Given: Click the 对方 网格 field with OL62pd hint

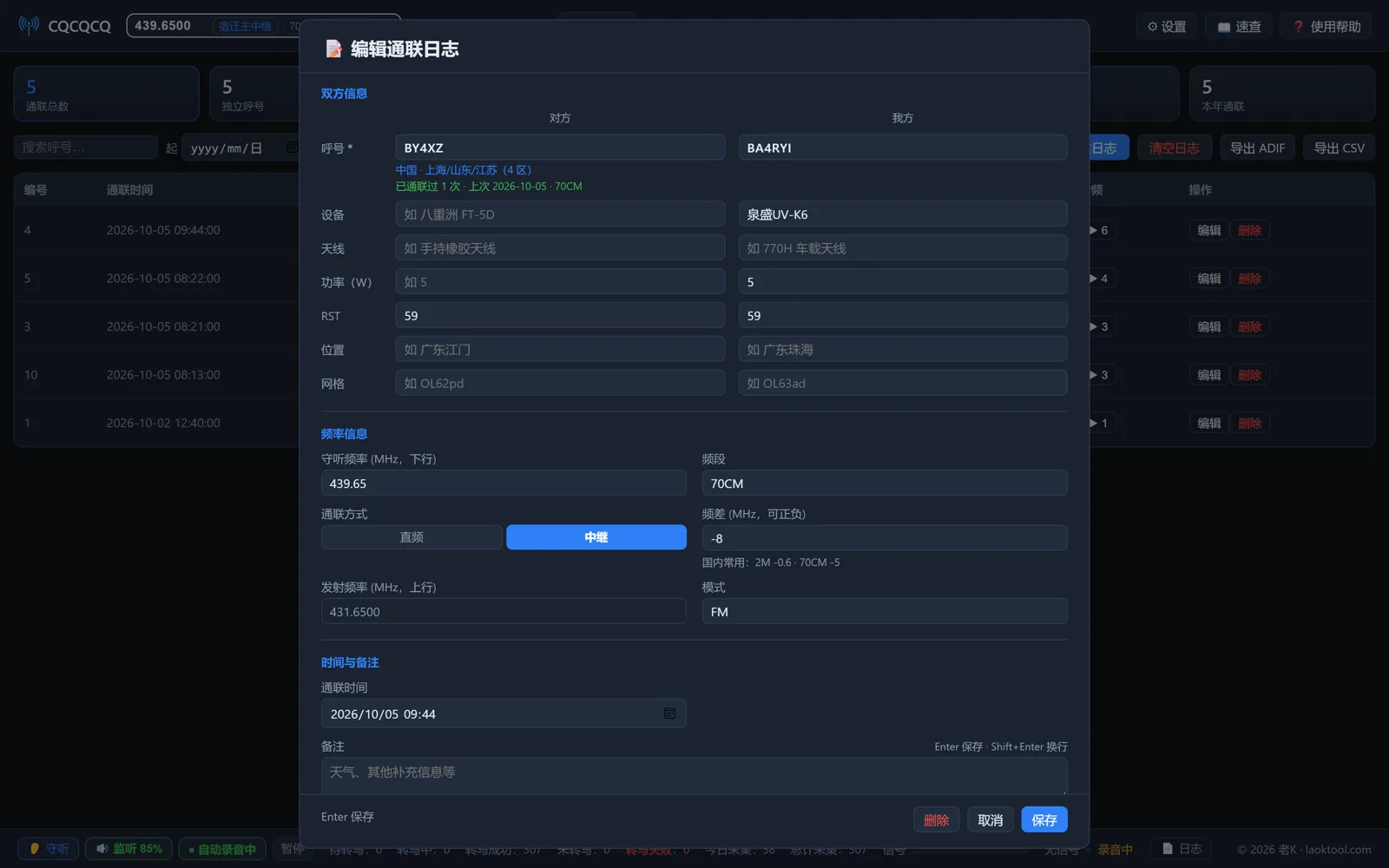Looking at the screenshot, I should [560, 383].
